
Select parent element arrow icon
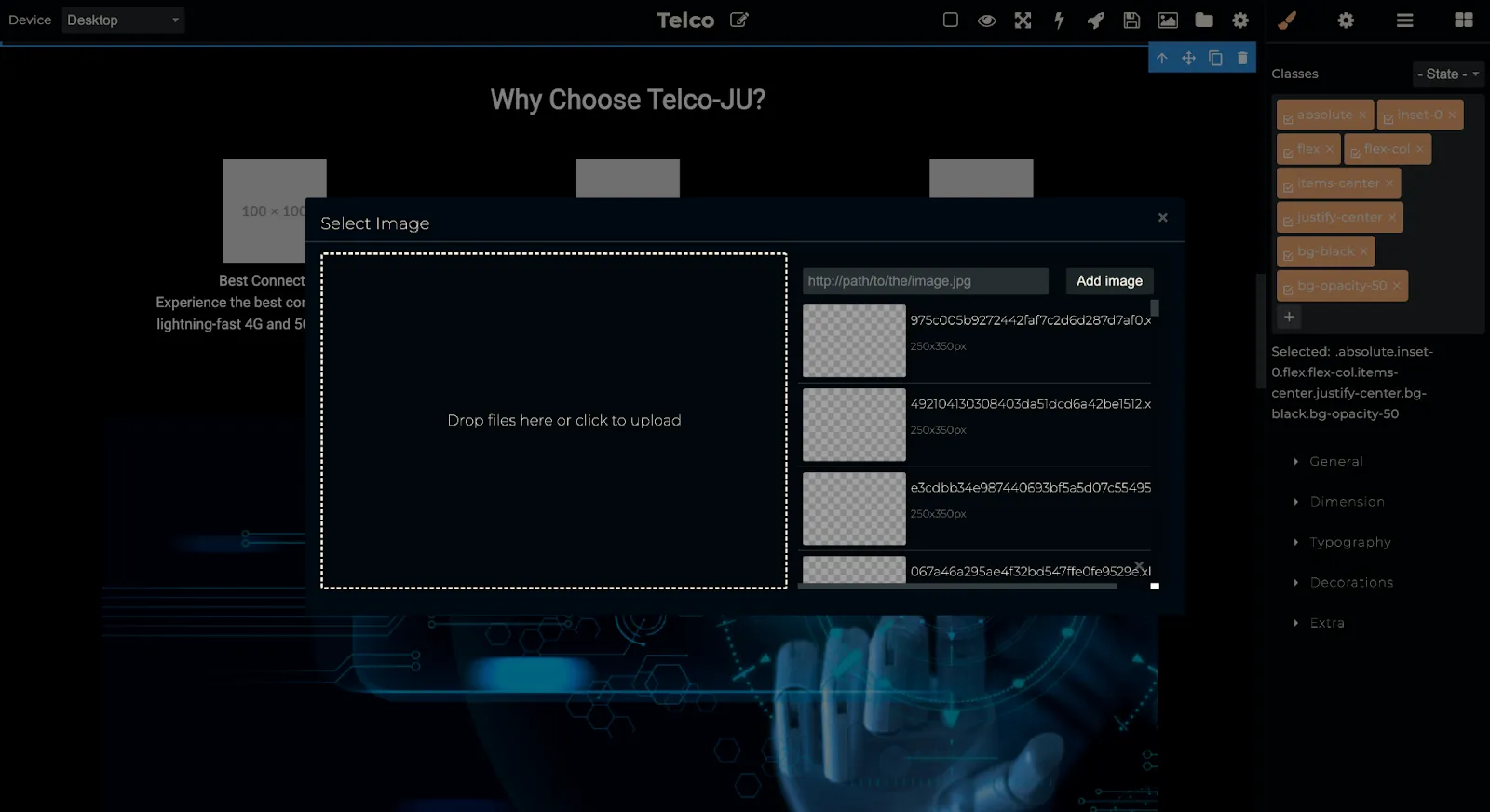point(1161,58)
